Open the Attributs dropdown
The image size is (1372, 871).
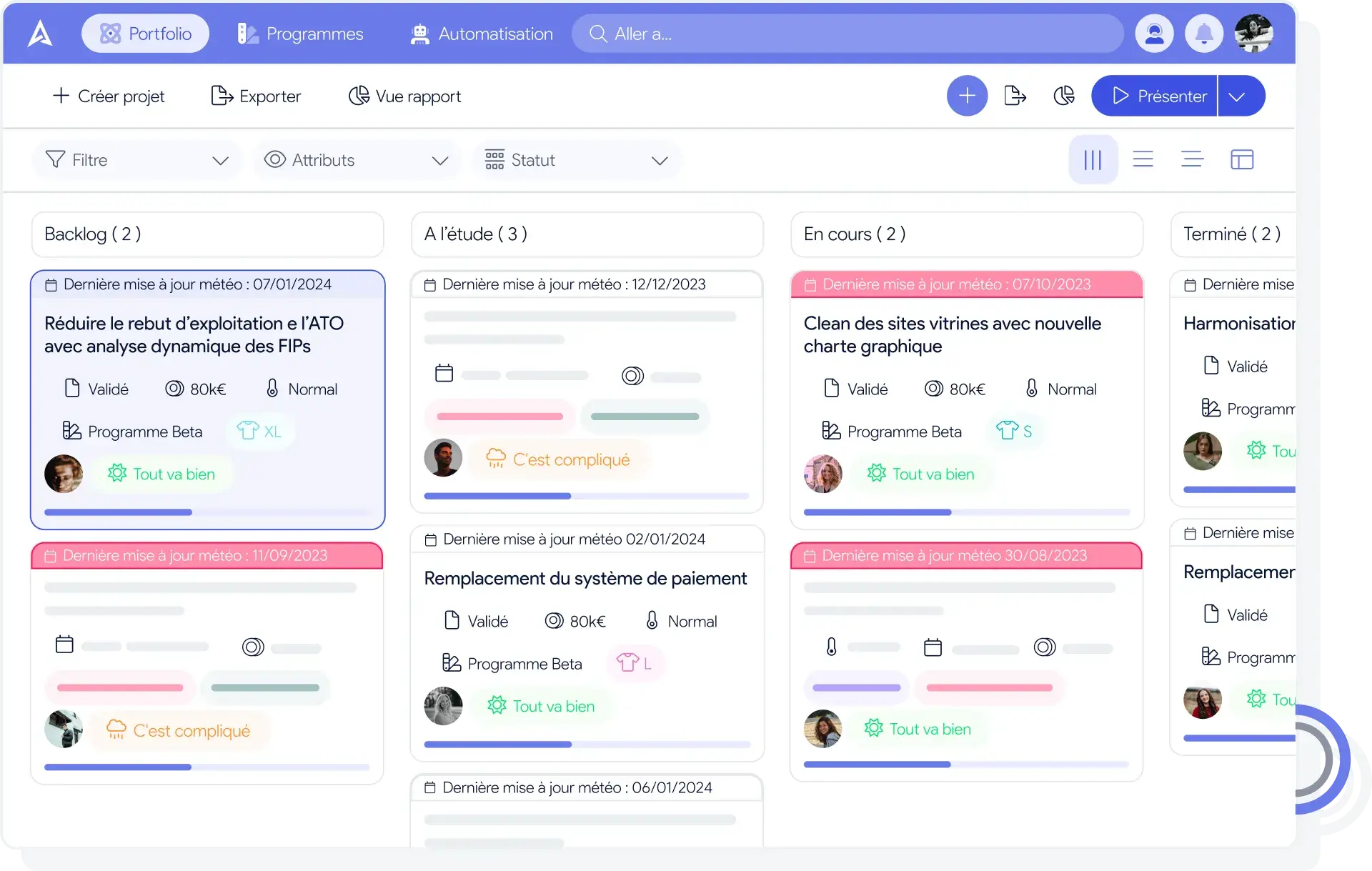[x=356, y=160]
